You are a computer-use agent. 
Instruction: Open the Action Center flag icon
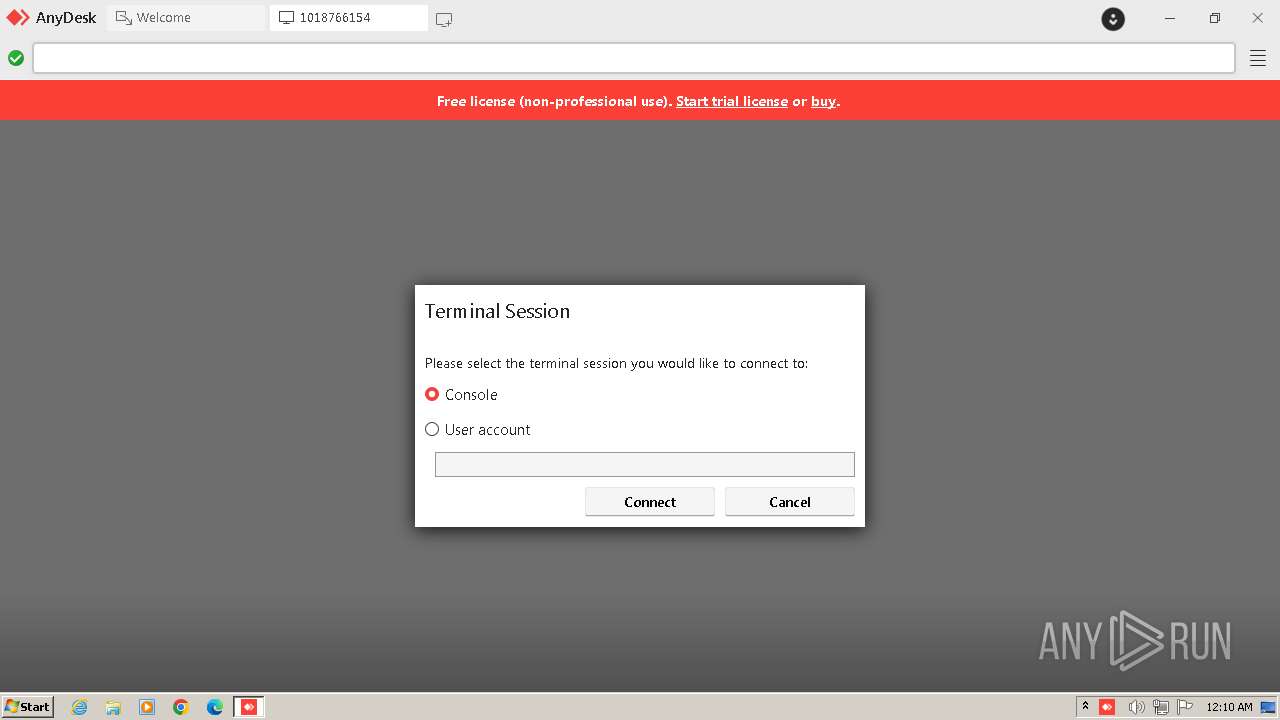pos(1185,707)
